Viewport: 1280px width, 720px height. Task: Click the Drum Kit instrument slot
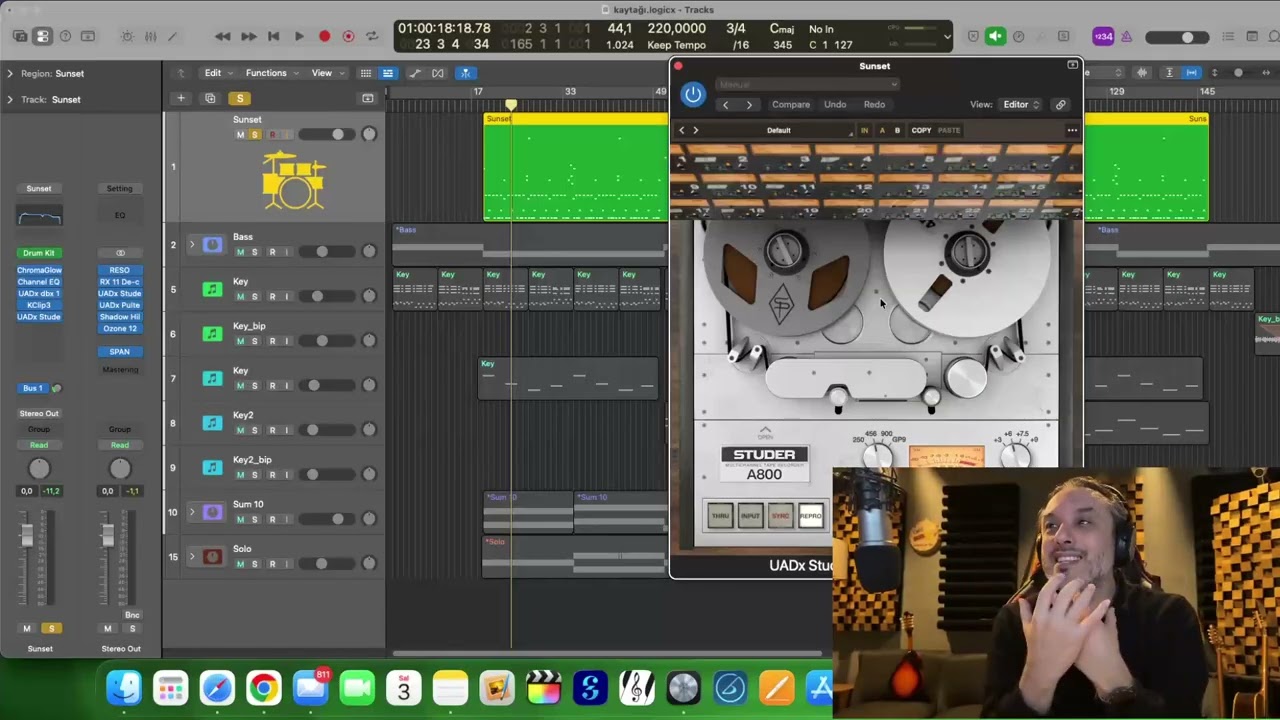[39, 253]
